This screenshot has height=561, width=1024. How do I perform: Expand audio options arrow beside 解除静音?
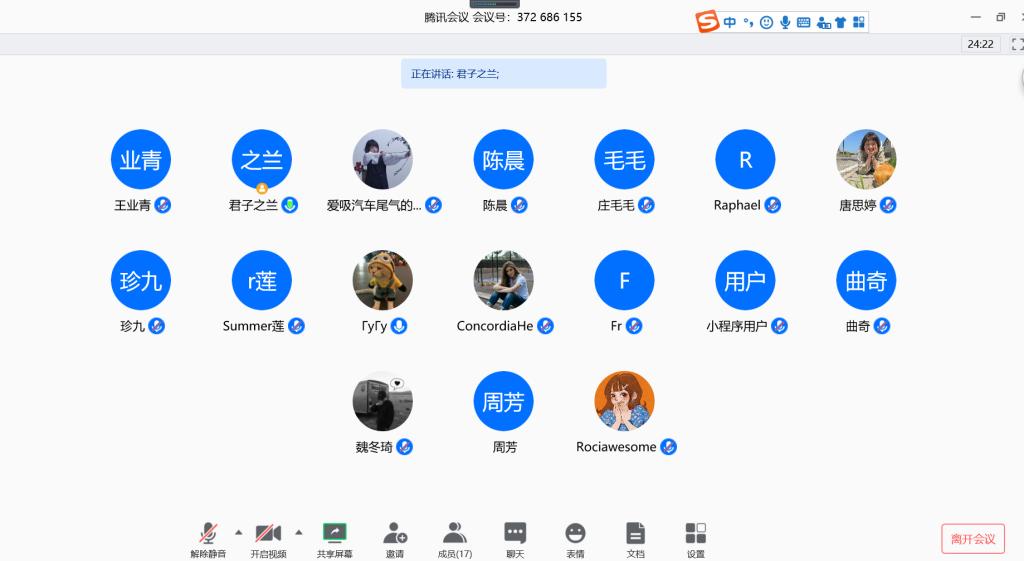(x=238, y=532)
